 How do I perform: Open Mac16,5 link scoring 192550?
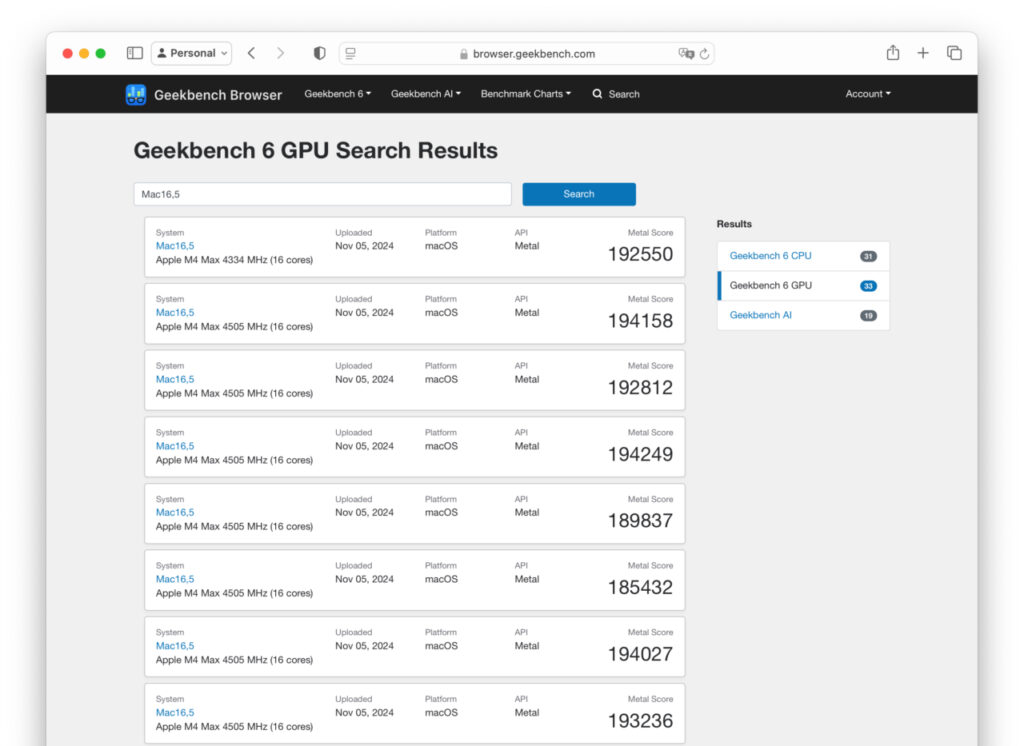[x=175, y=246]
